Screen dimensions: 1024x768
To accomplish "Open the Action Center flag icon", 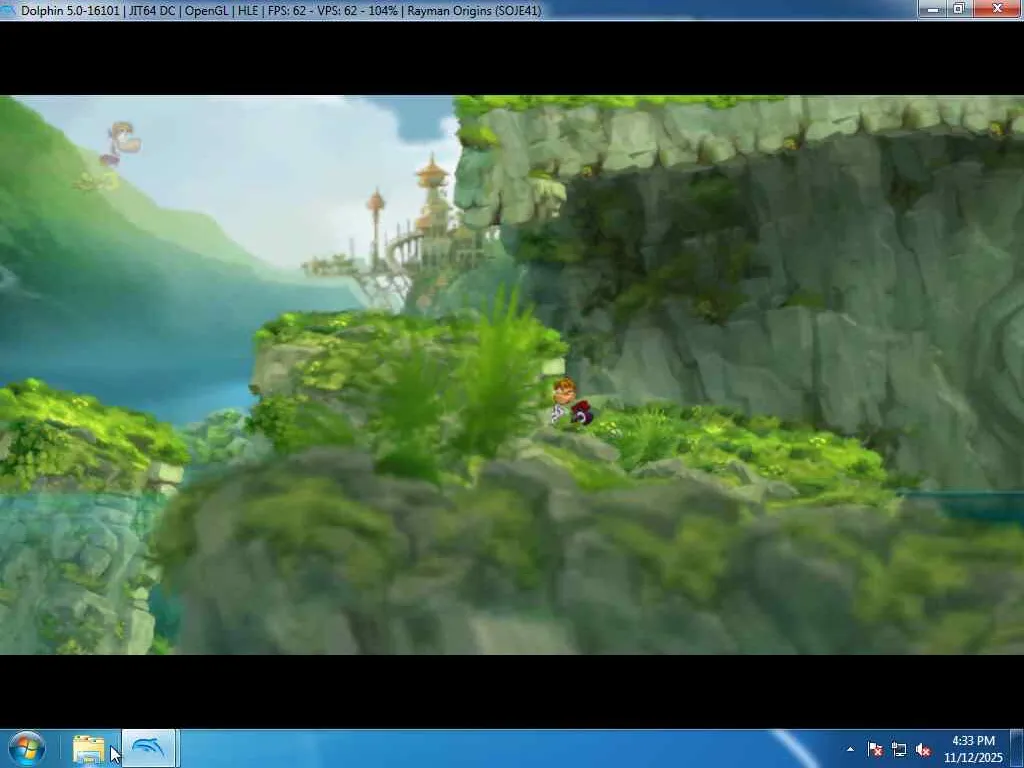I will click(x=875, y=749).
